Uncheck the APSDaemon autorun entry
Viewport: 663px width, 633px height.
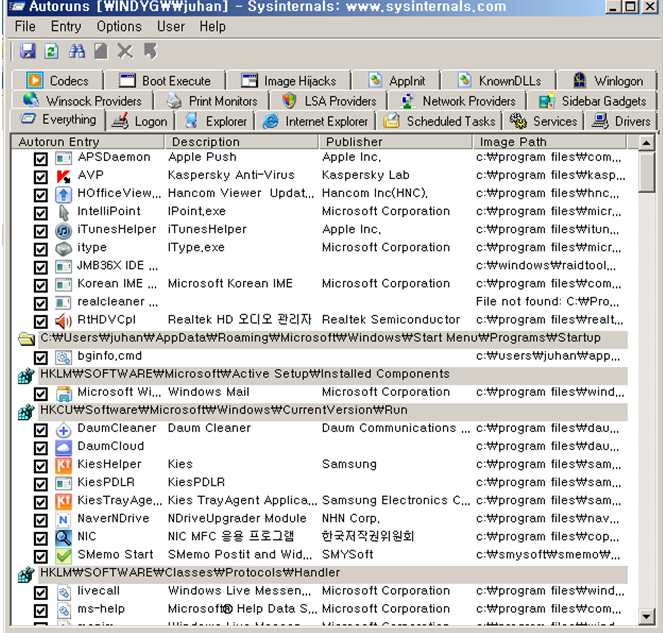[x=41, y=159]
